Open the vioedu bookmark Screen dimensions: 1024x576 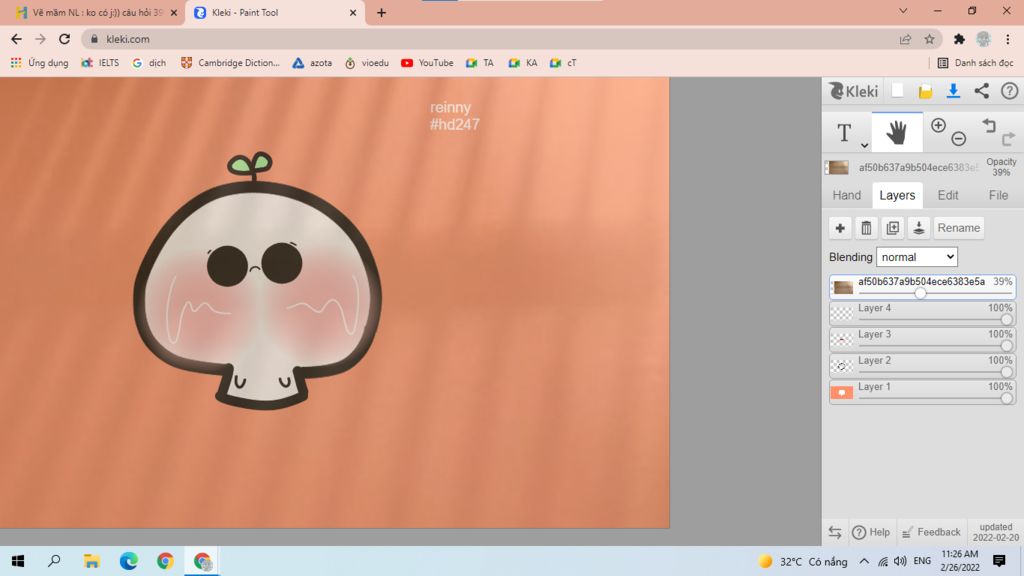(366, 63)
